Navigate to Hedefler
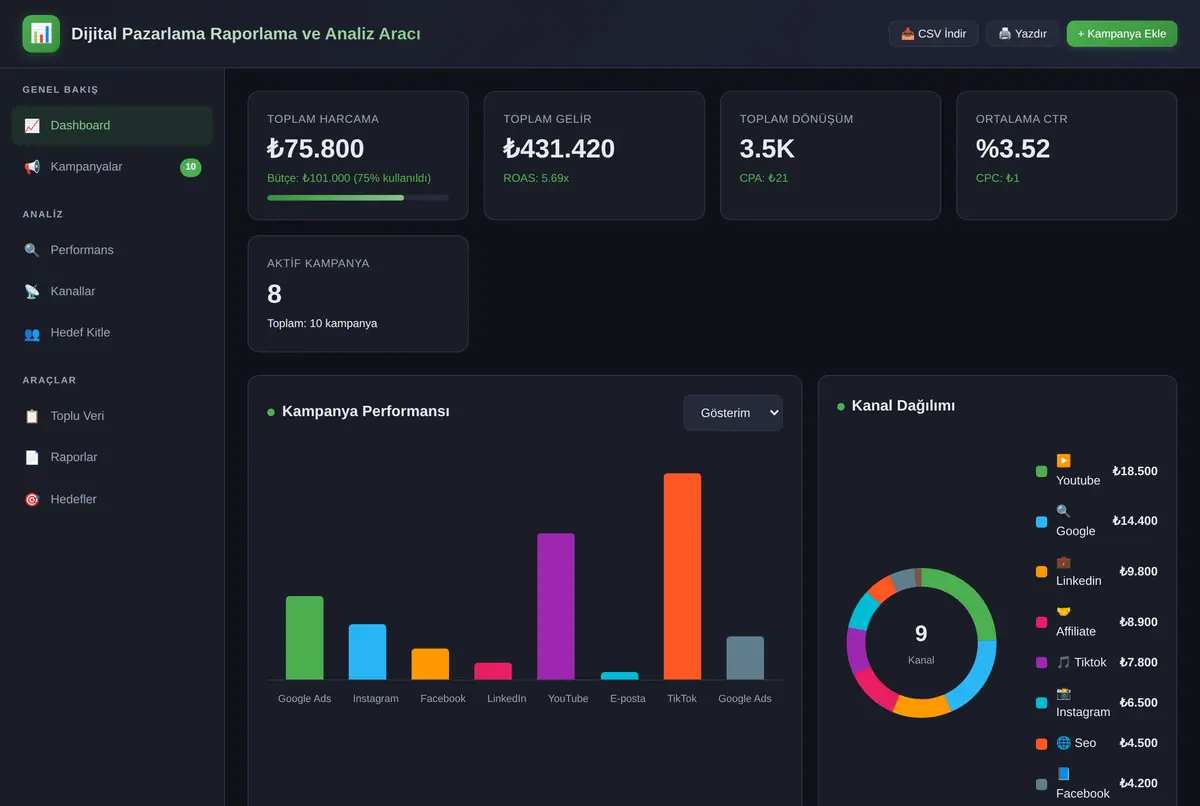This screenshot has height=806, width=1200. pyautogui.click(x=112, y=499)
